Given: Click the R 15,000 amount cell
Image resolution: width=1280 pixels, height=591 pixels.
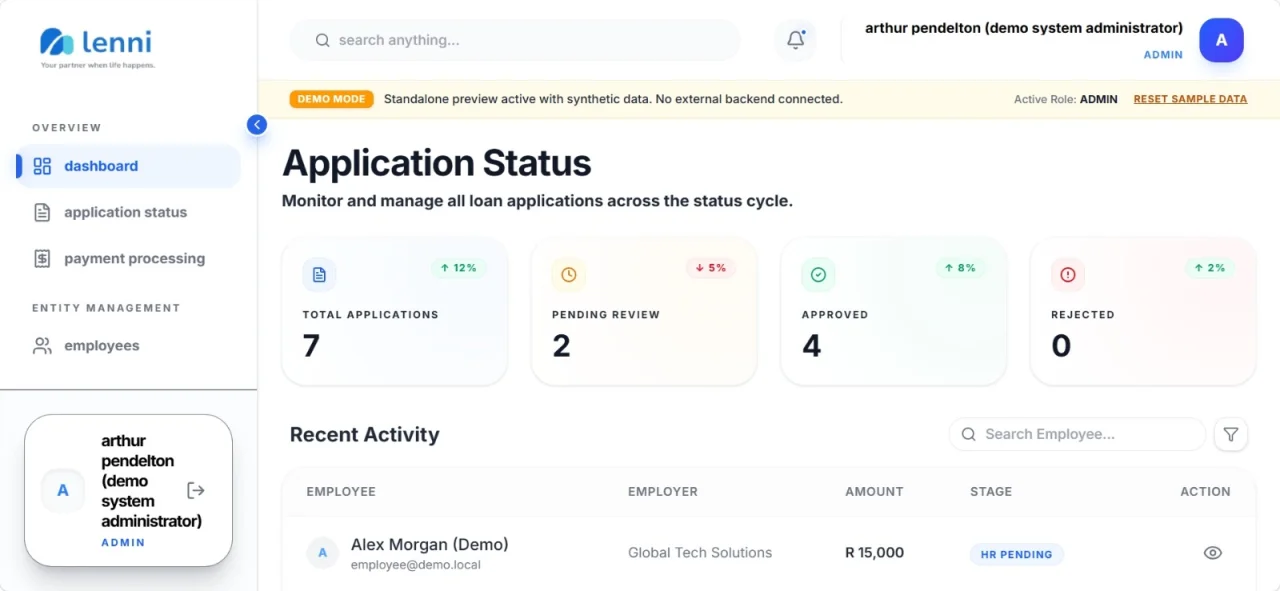Looking at the screenshot, I should coord(874,553).
